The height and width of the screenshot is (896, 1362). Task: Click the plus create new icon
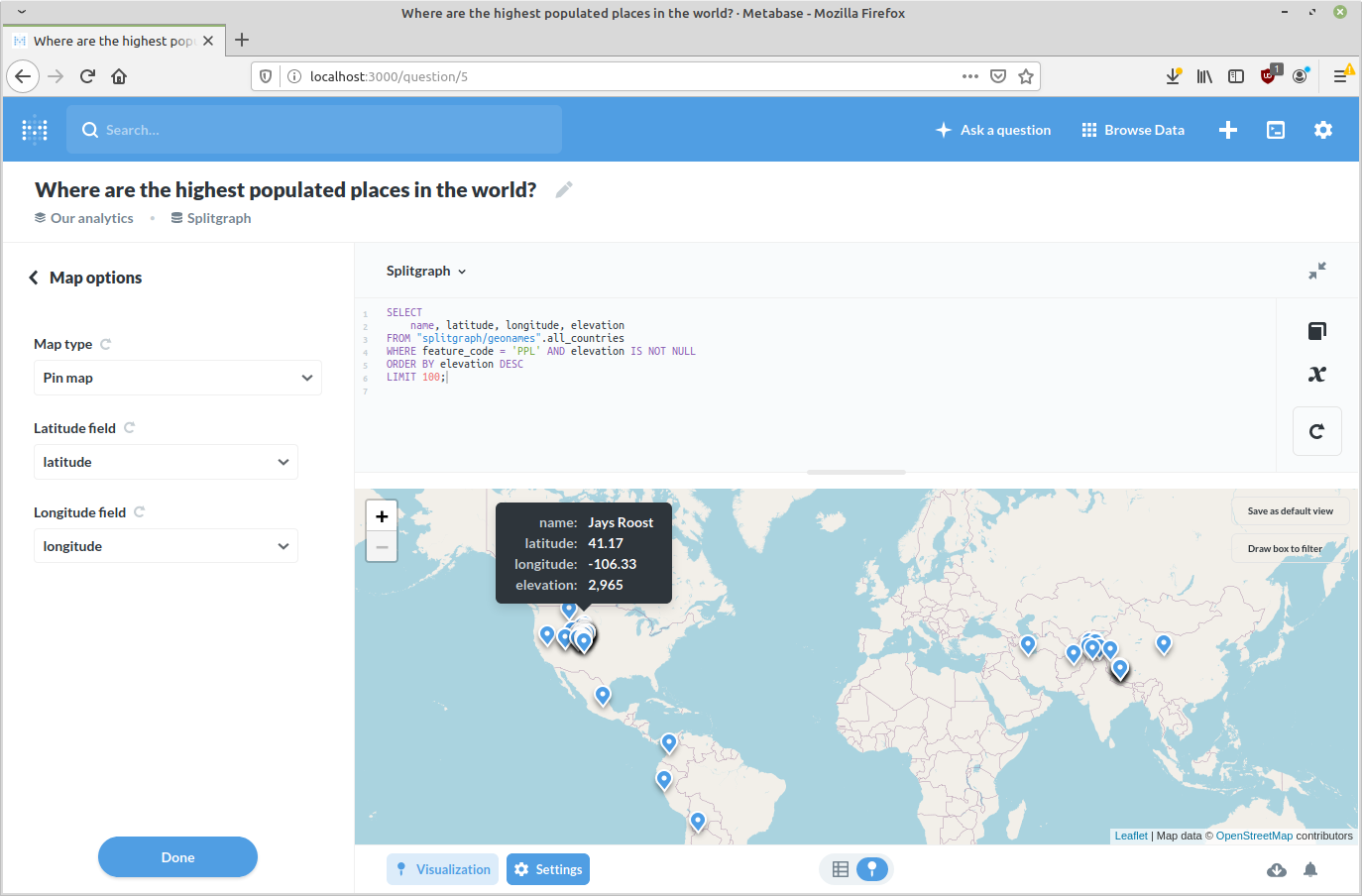click(x=1228, y=130)
